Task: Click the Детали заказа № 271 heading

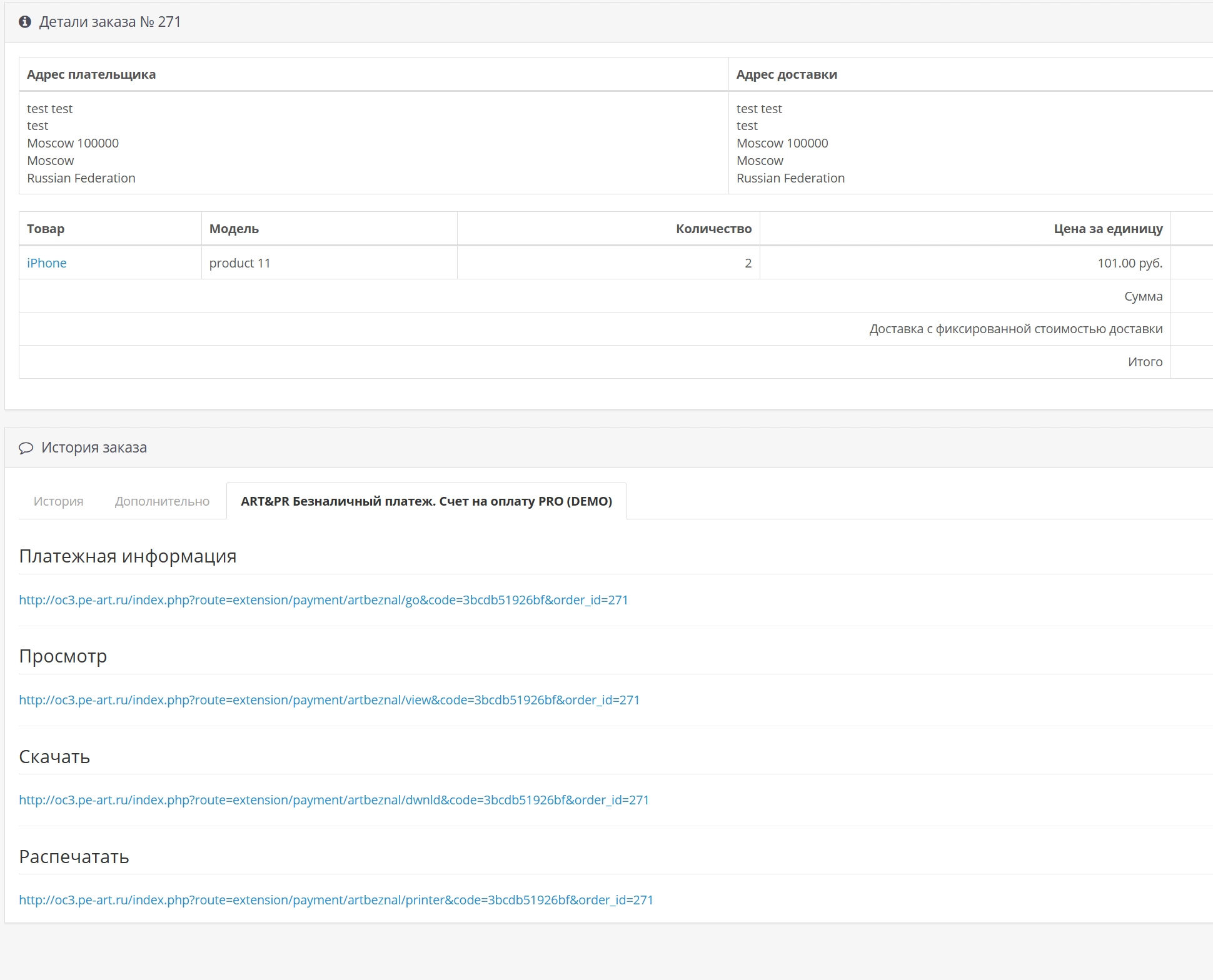Action: coord(110,22)
